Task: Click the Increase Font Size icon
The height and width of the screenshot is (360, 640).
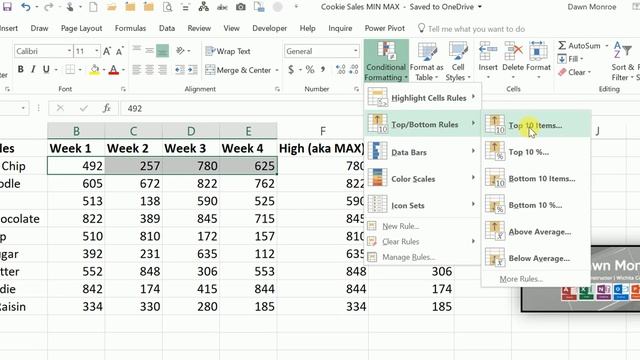Action: [107, 51]
